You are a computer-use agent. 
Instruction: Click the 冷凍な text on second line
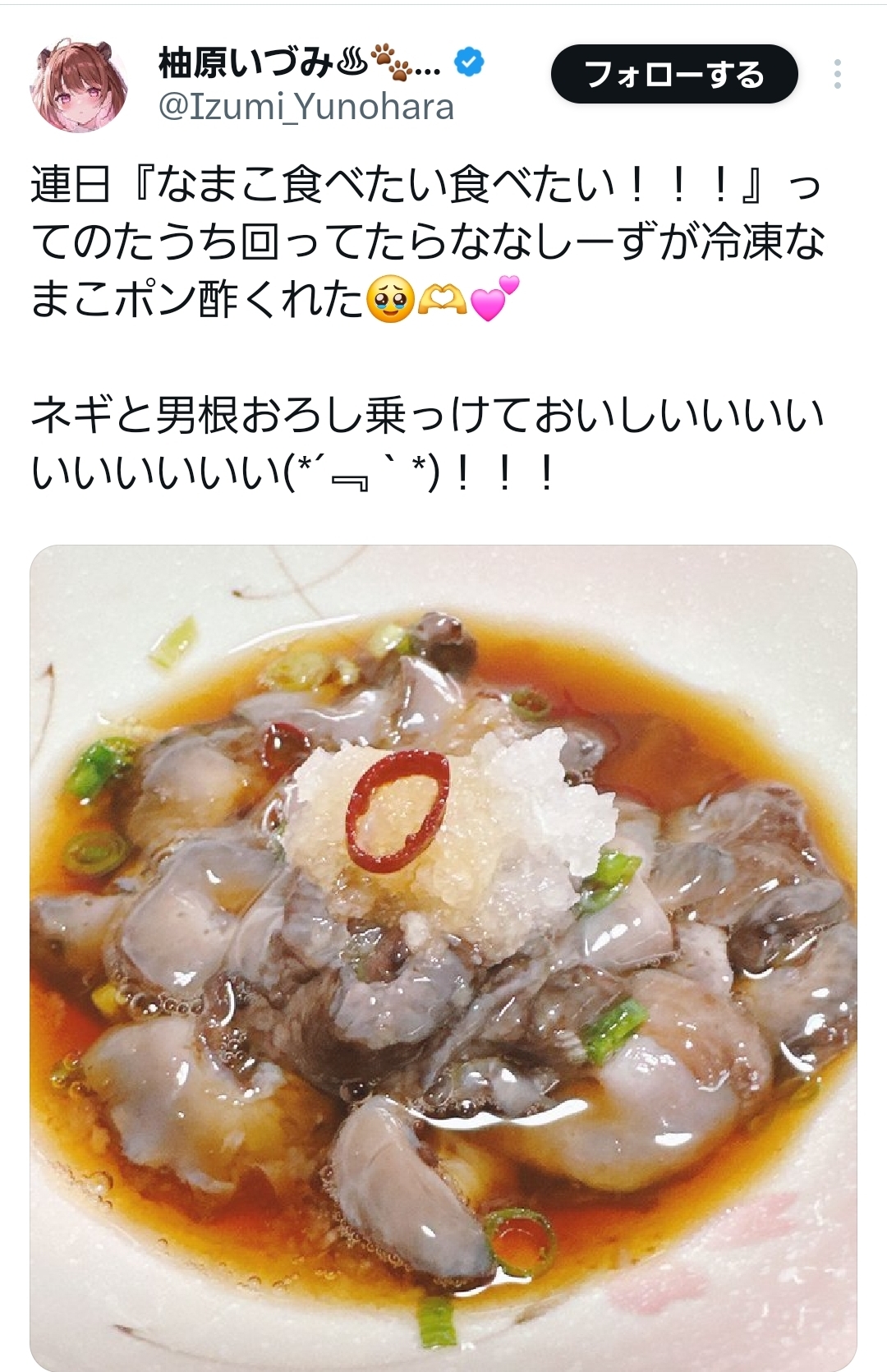pyautogui.click(x=762, y=242)
